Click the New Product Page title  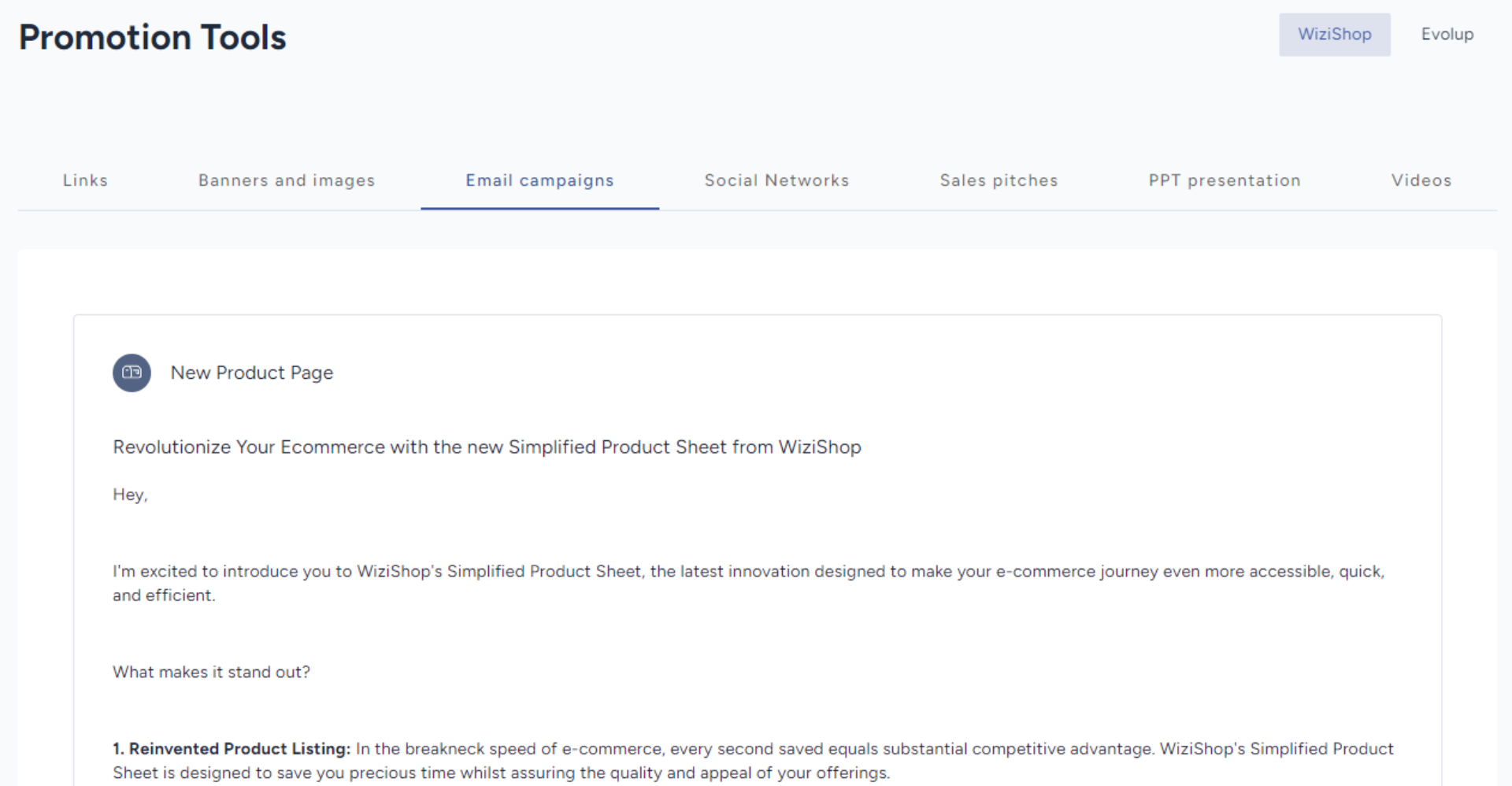pos(252,373)
